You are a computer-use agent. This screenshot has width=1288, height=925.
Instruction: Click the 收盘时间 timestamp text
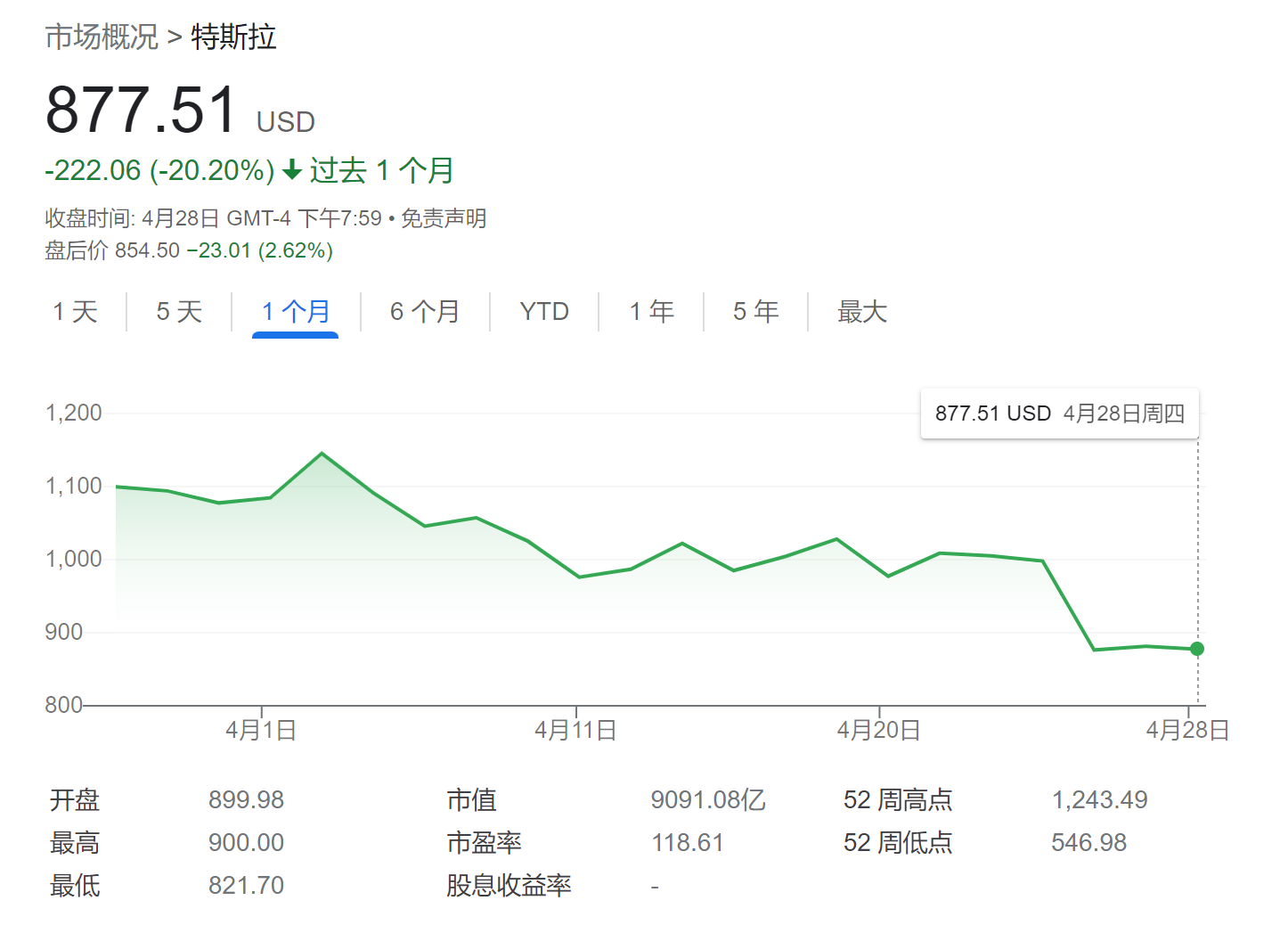point(214,218)
